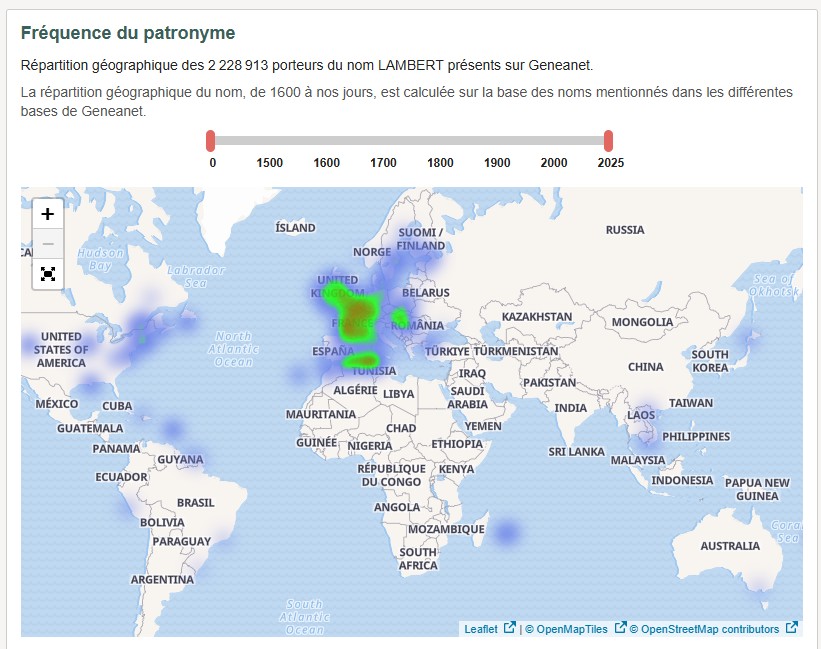Click the external-link icon beside OpenStreetMap contributors
The height and width of the screenshot is (649, 821).
click(789, 628)
